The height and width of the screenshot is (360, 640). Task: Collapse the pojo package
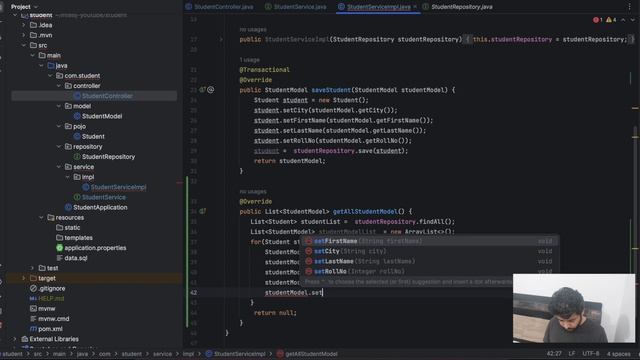[x=59, y=126]
